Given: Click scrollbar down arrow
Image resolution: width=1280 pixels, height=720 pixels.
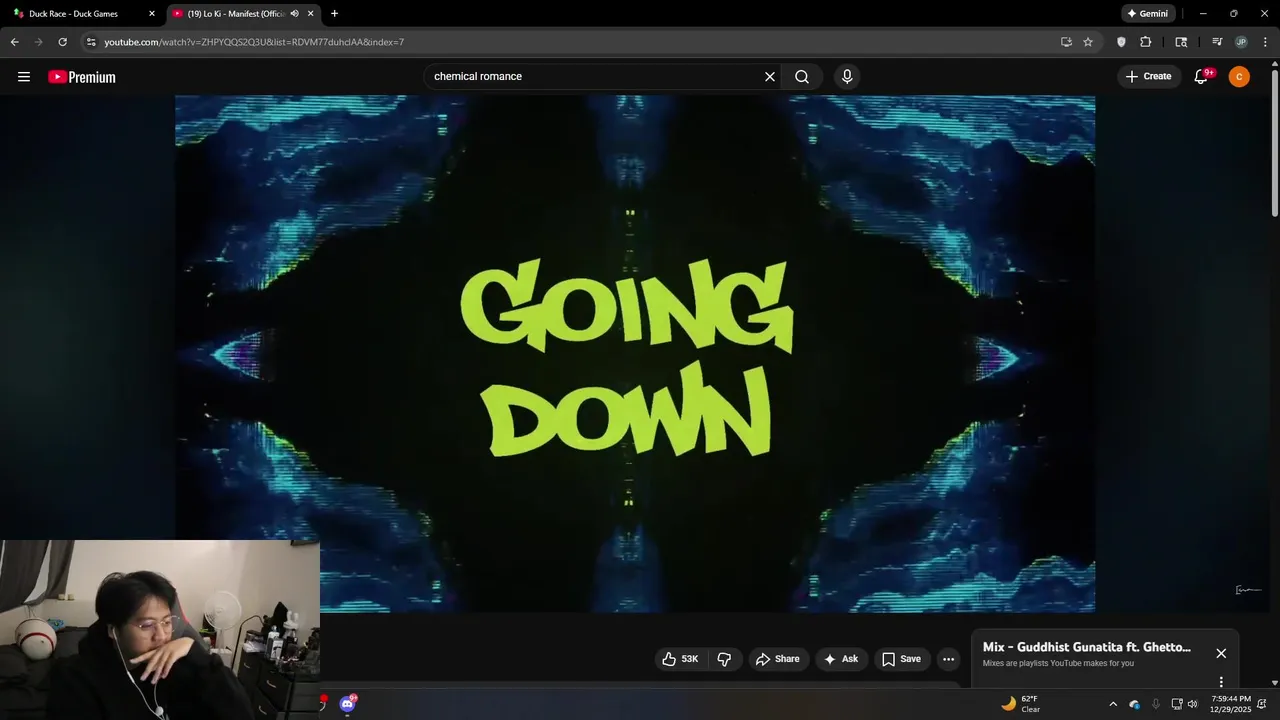Looking at the screenshot, I should click(x=1275, y=683).
